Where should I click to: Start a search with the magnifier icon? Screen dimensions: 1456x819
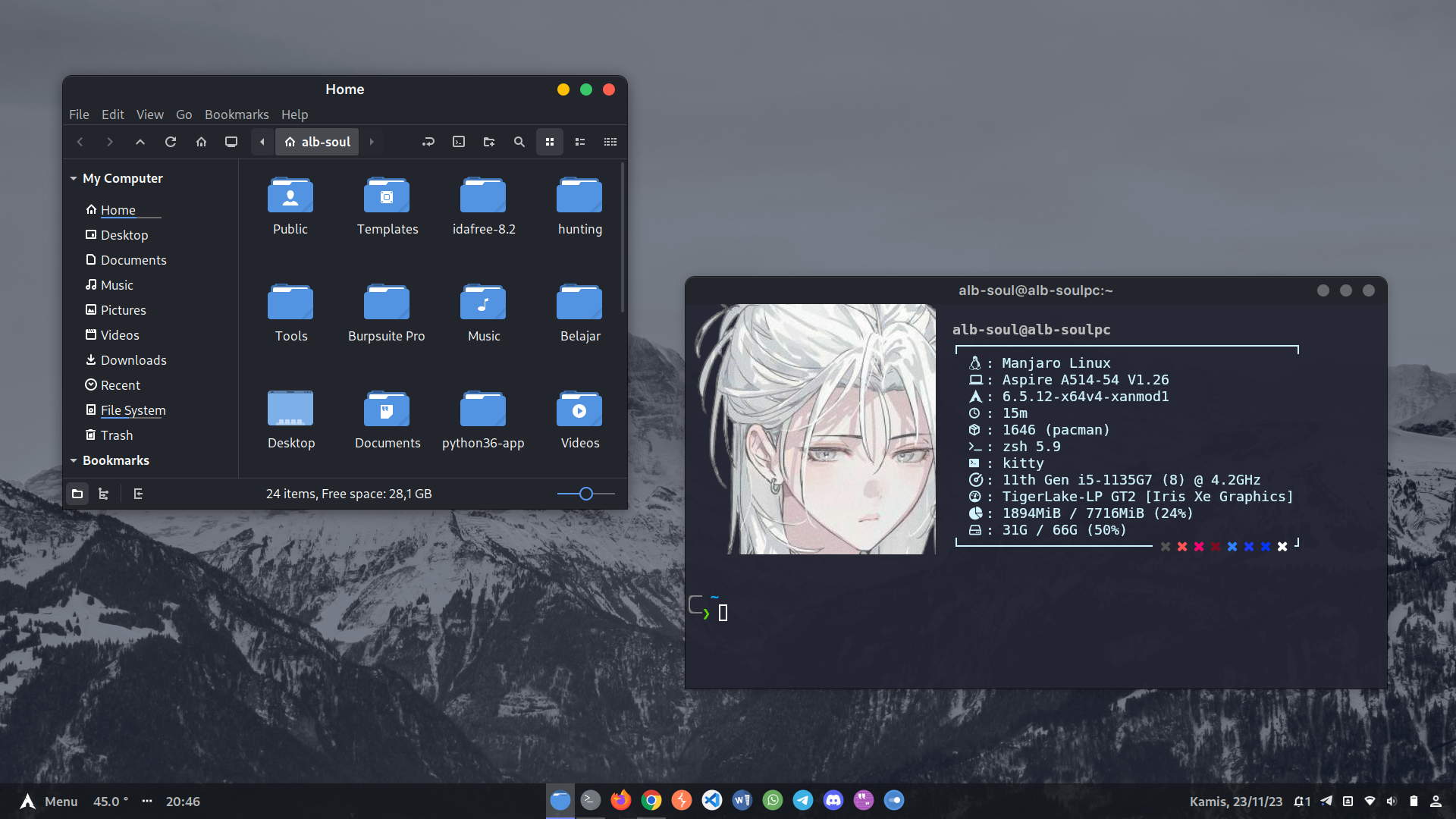(x=519, y=142)
